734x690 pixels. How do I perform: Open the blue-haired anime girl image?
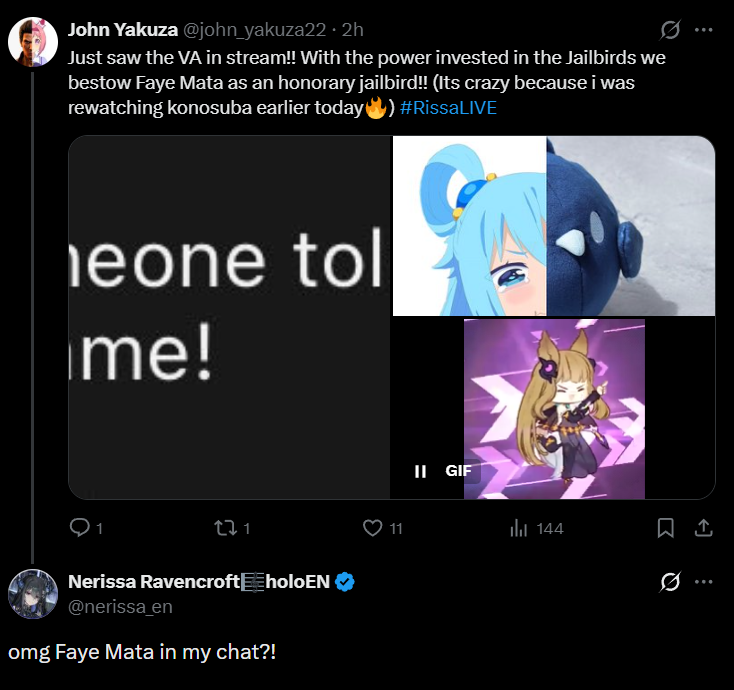(x=469, y=226)
